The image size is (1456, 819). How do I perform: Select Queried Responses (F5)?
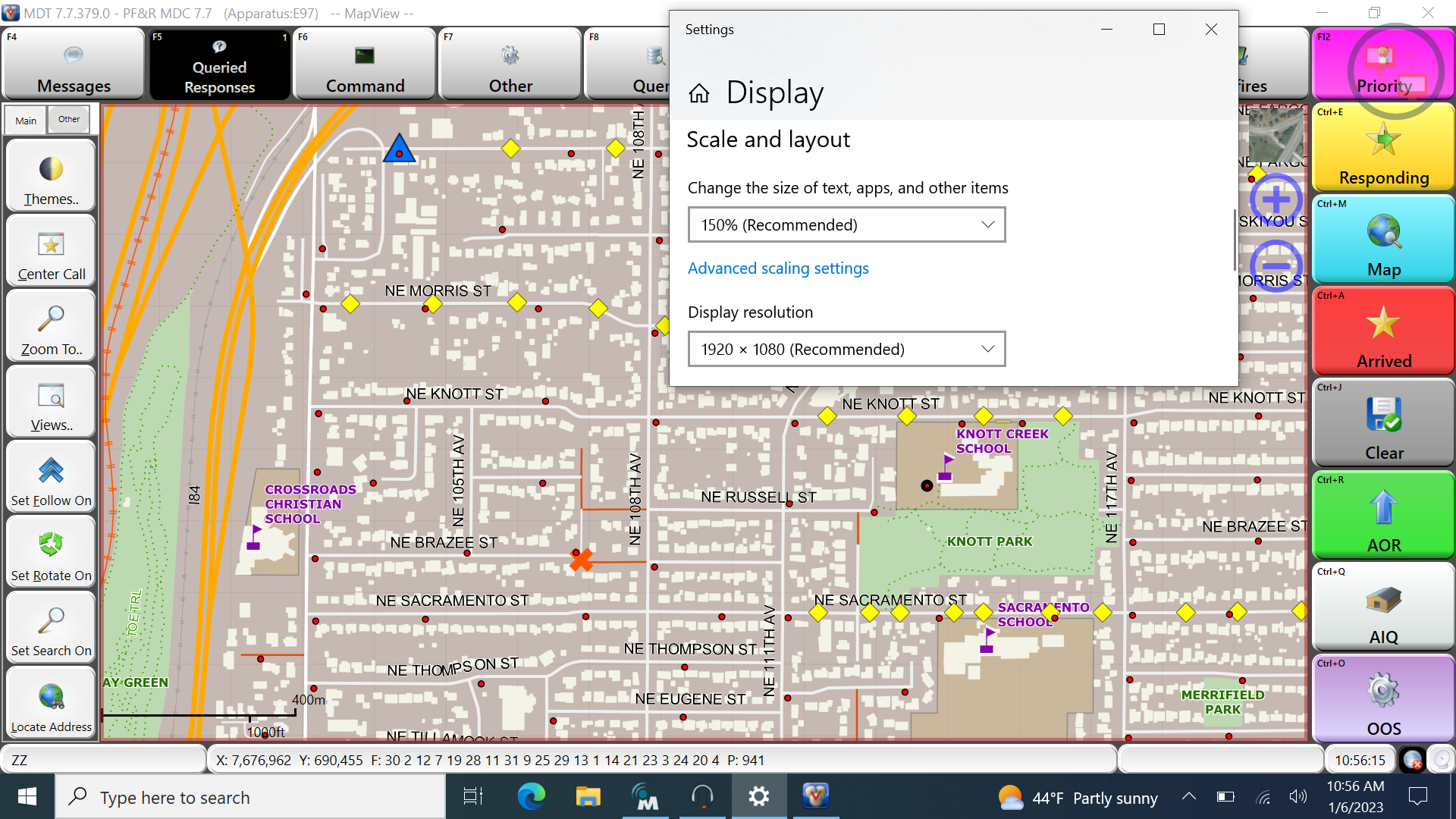[219, 64]
